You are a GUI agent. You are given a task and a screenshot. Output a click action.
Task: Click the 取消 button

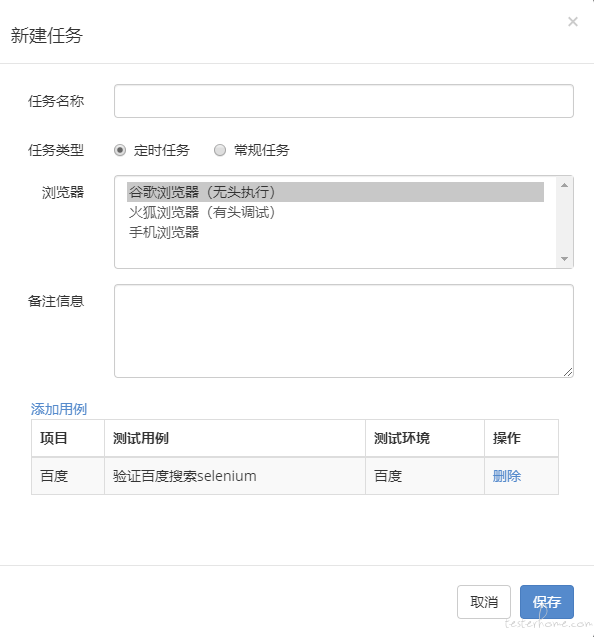[x=484, y=602]
